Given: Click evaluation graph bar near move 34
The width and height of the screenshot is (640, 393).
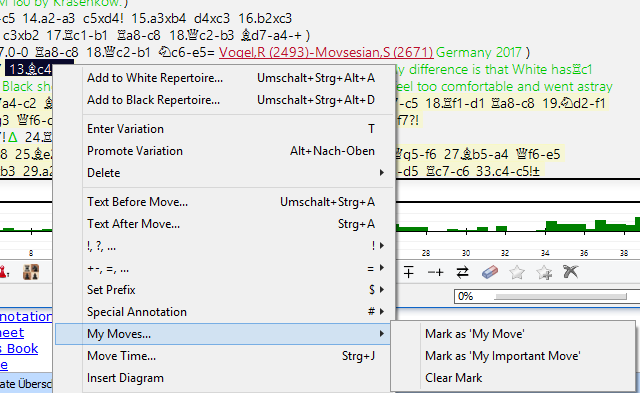Looking at the screenshot, I should (551, 226).
